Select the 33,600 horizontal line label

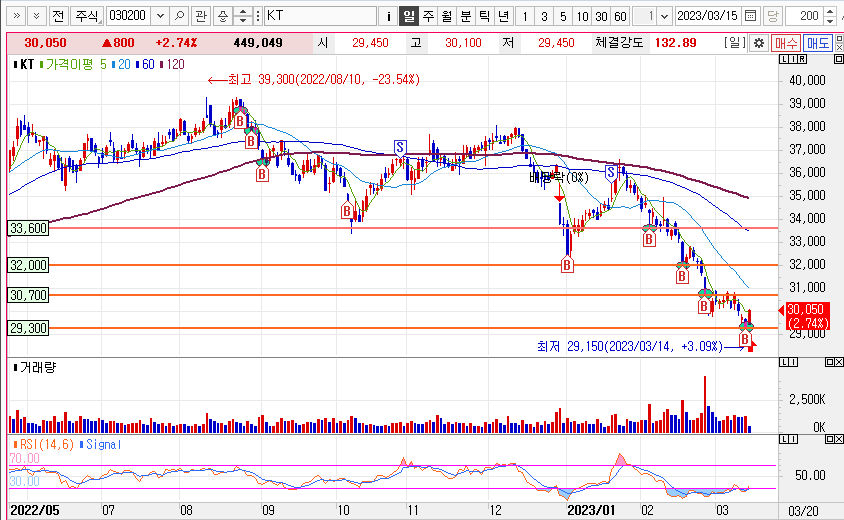pos(29,228)
